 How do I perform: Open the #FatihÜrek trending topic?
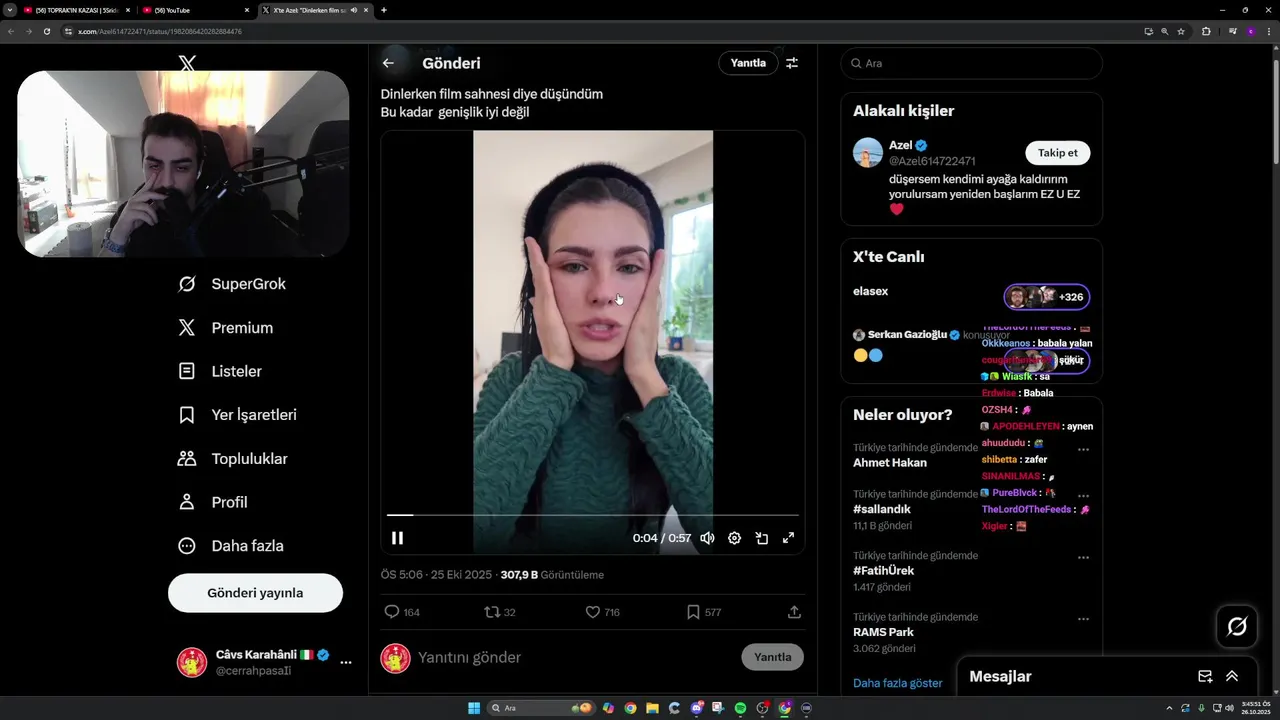pos(883,571)
